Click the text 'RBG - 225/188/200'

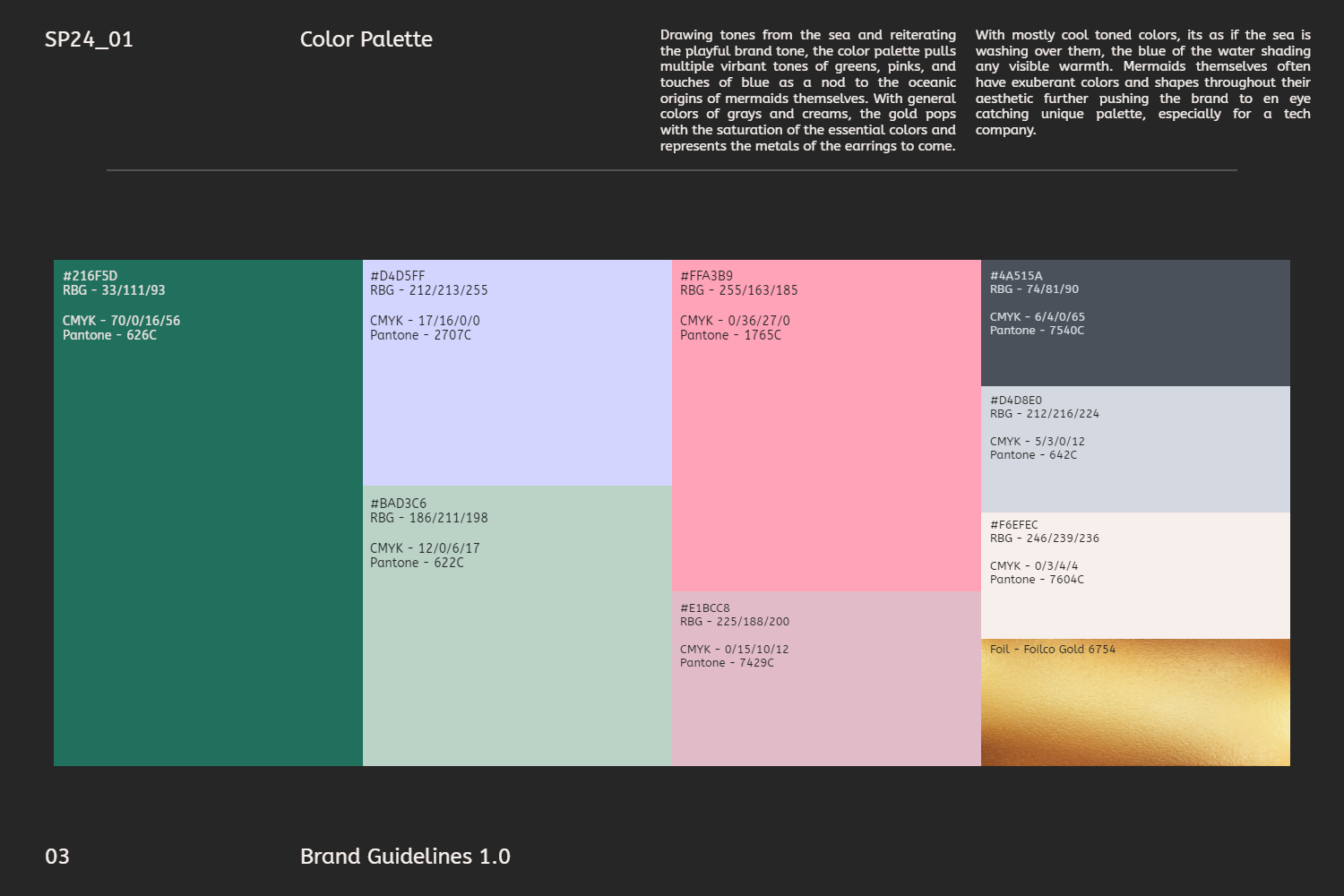pos(735,622)
